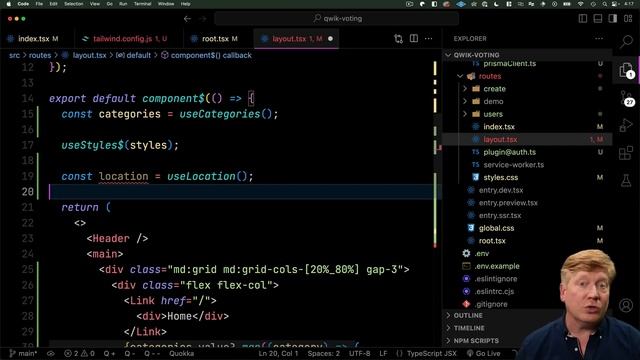Open entry.preview.tsx file
Image resolution: width=640 pixels, height=360 pixels.
[508, 203]
